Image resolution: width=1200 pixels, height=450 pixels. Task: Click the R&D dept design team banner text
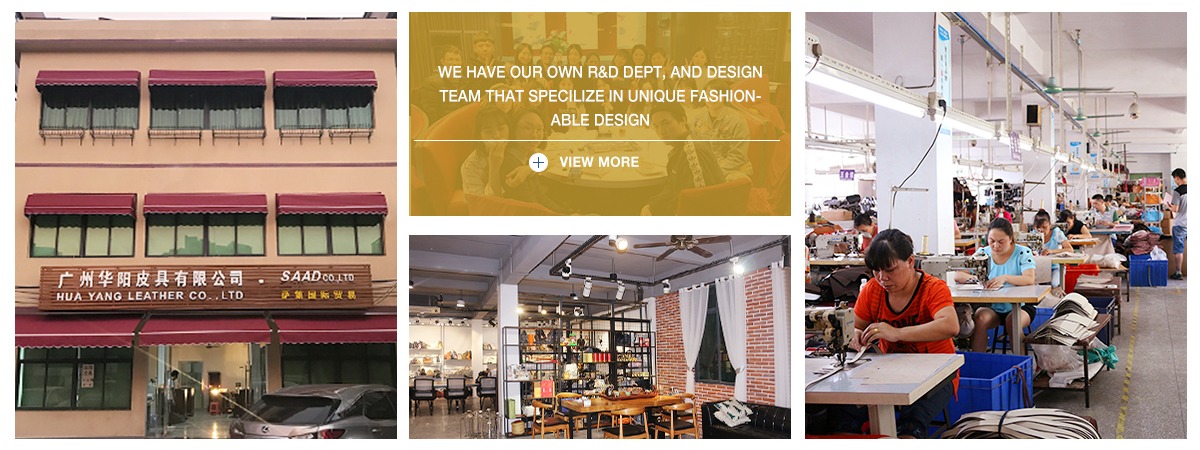coord(600,96)
